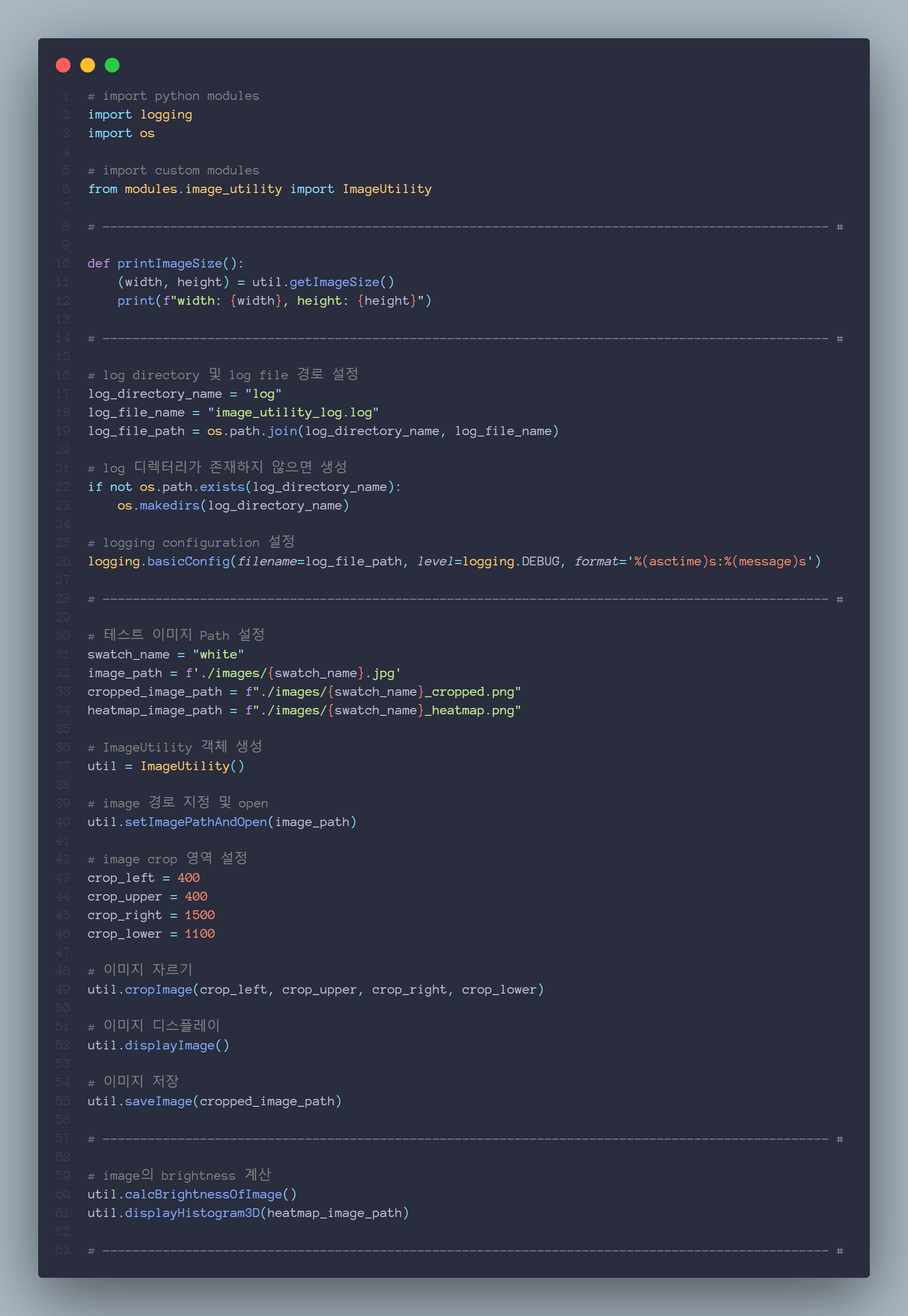Click the green maximize window dot
This screenshot has width=908, height=1316.
pyautogui.click(x=112, y=66)
